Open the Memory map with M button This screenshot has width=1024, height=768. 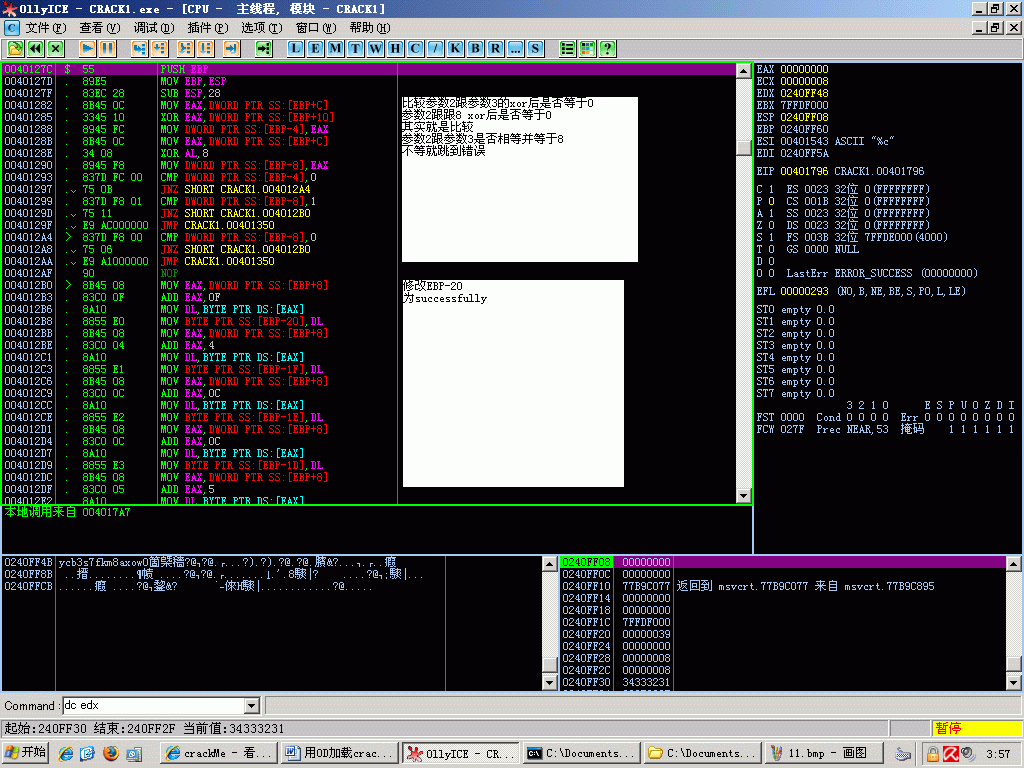[336, 48]
